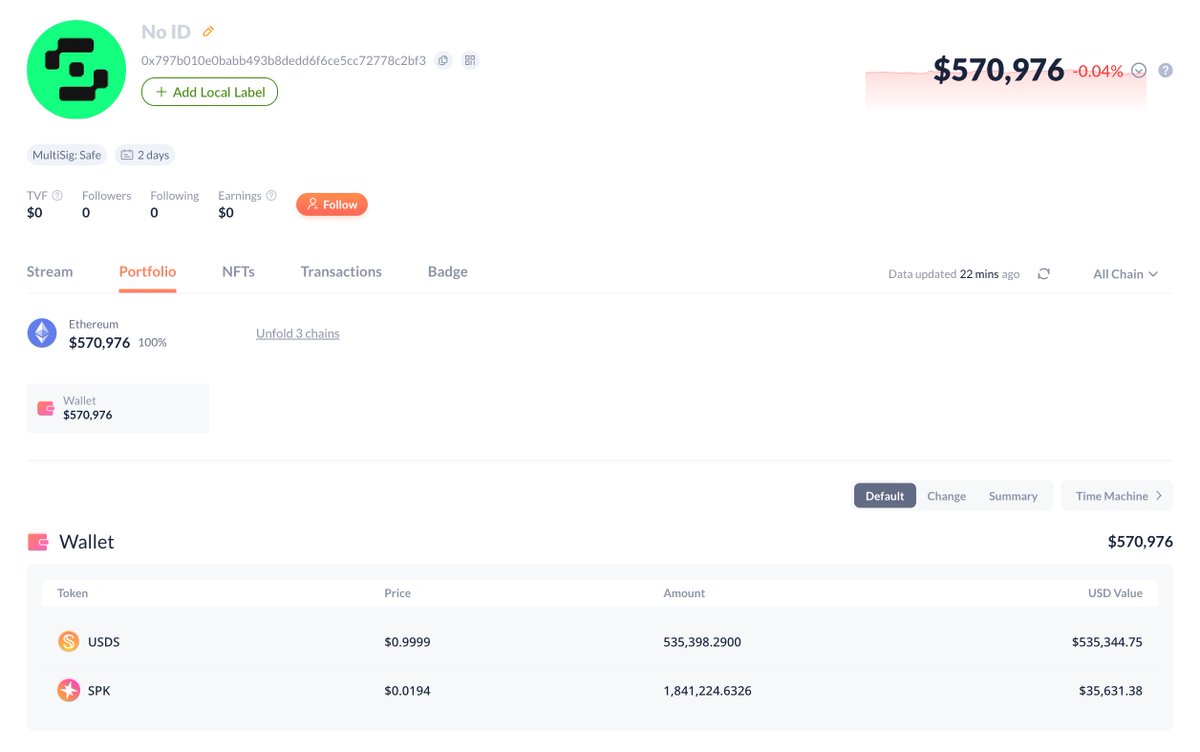The width and height of the screenshot is (1200, 752).
Task: Click the Ethereum chain icon
Action: [x=42, y=333]
